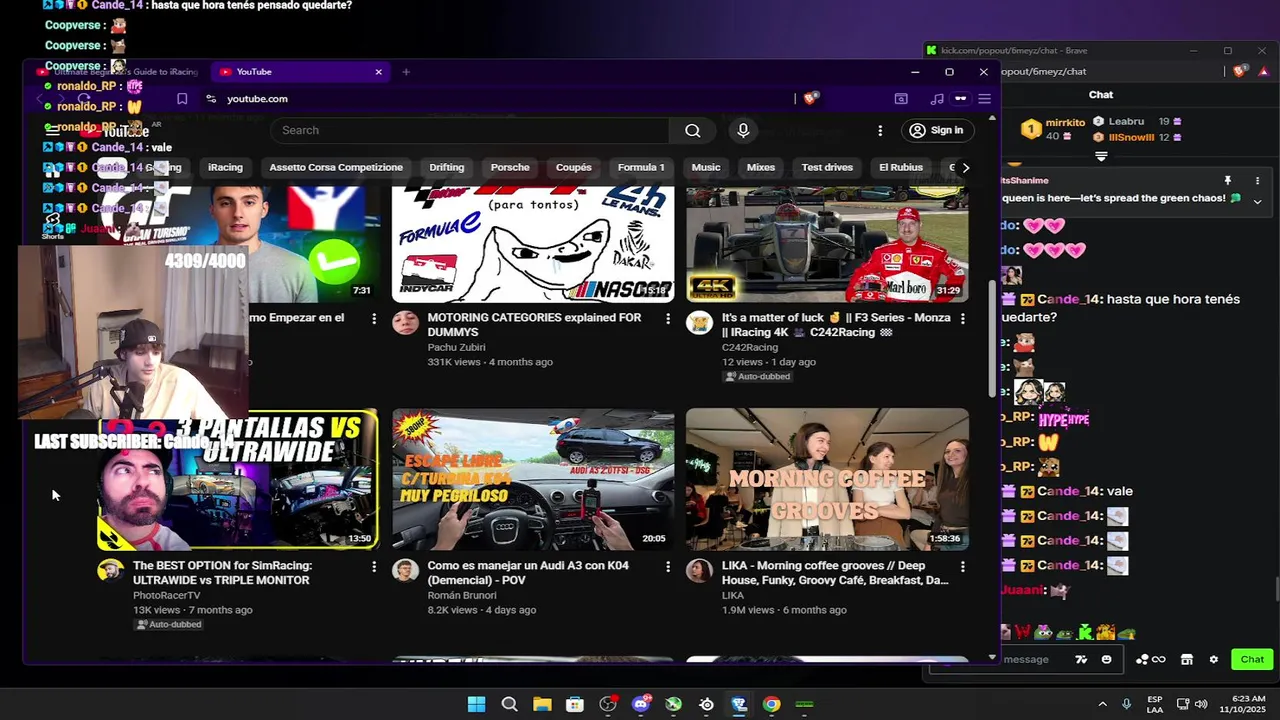
Task: Click the bookmark icon in the address bar
Action: point(182,98)
